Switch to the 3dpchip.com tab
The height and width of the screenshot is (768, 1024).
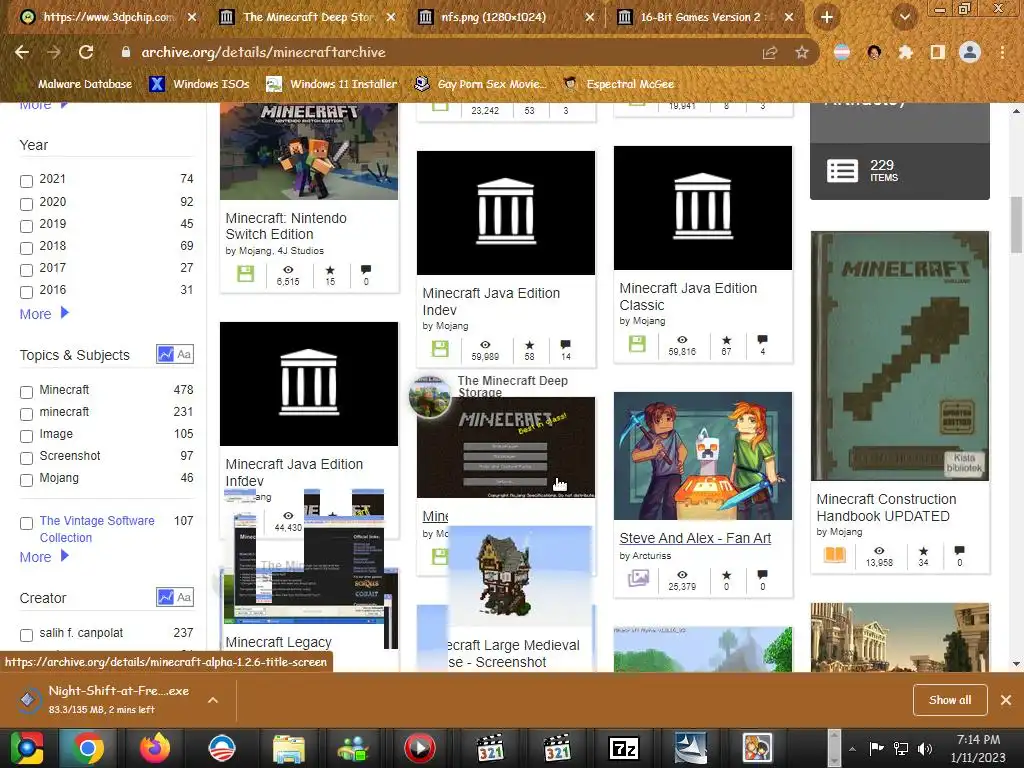pyautogui.click(x=108, y=17)
